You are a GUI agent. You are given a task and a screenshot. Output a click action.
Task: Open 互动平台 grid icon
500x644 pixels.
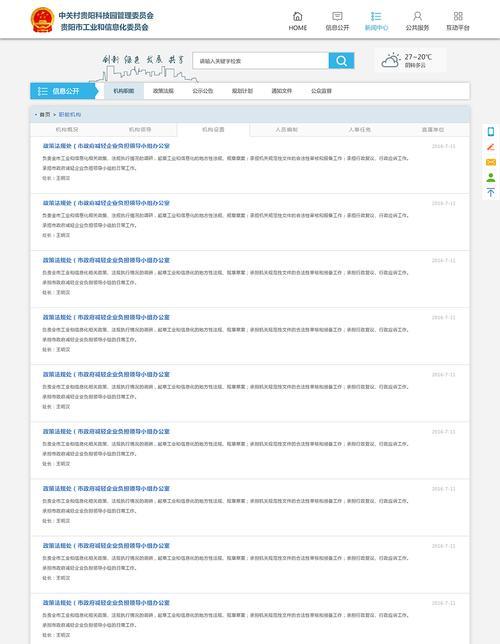(x=458, y=16)
